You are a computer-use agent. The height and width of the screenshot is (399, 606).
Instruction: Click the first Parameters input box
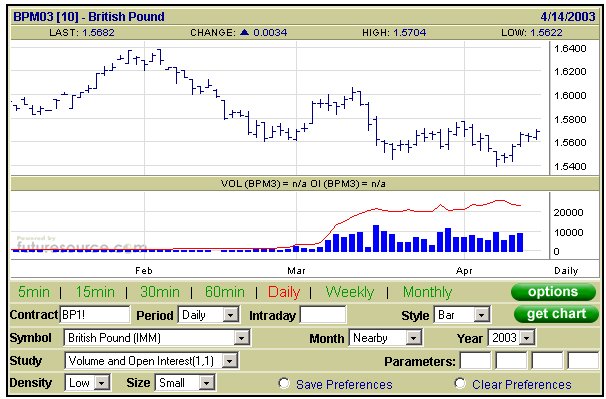[475, 361]
